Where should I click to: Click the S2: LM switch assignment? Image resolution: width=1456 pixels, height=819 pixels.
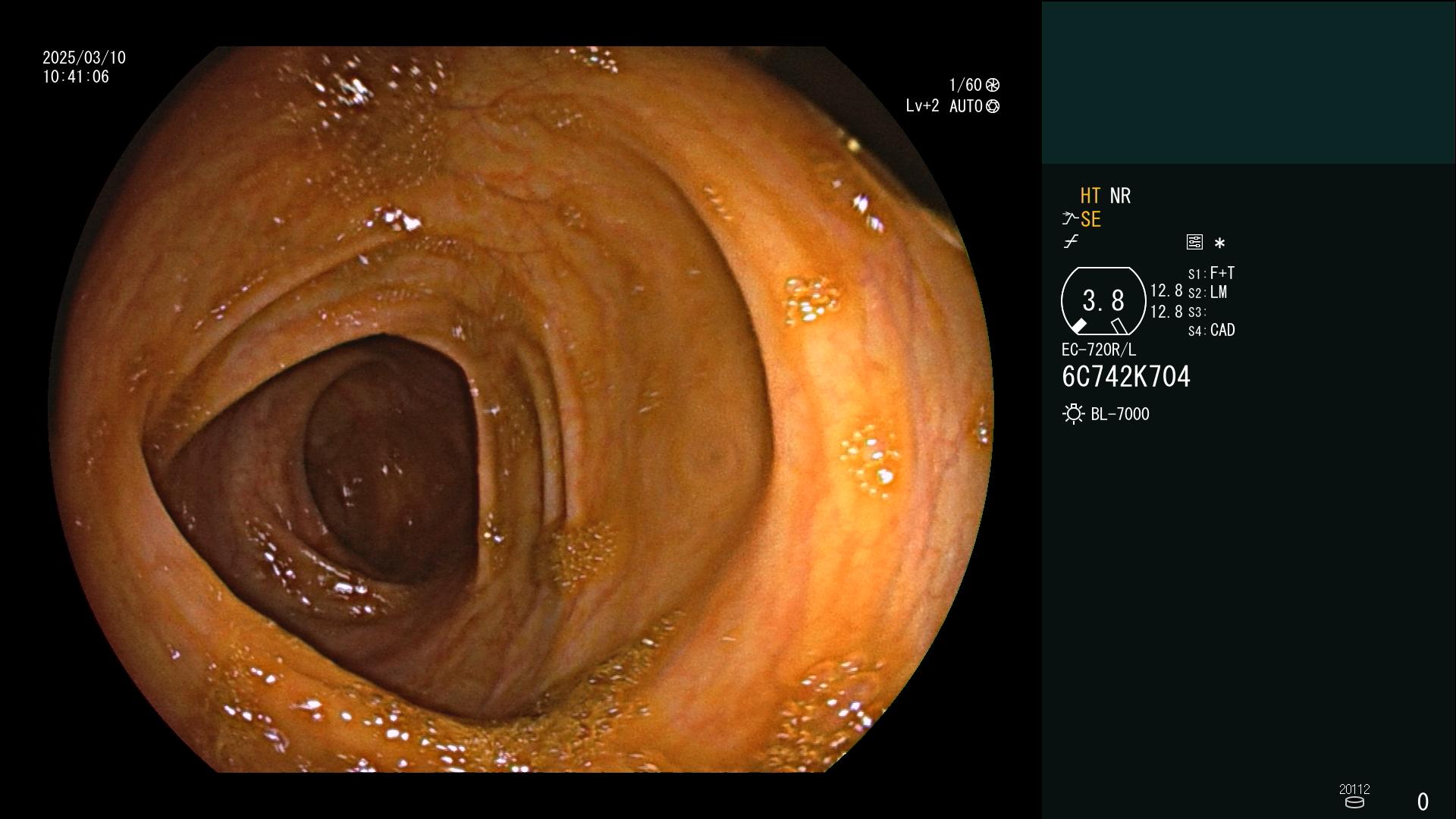[x=1207, y=292]
